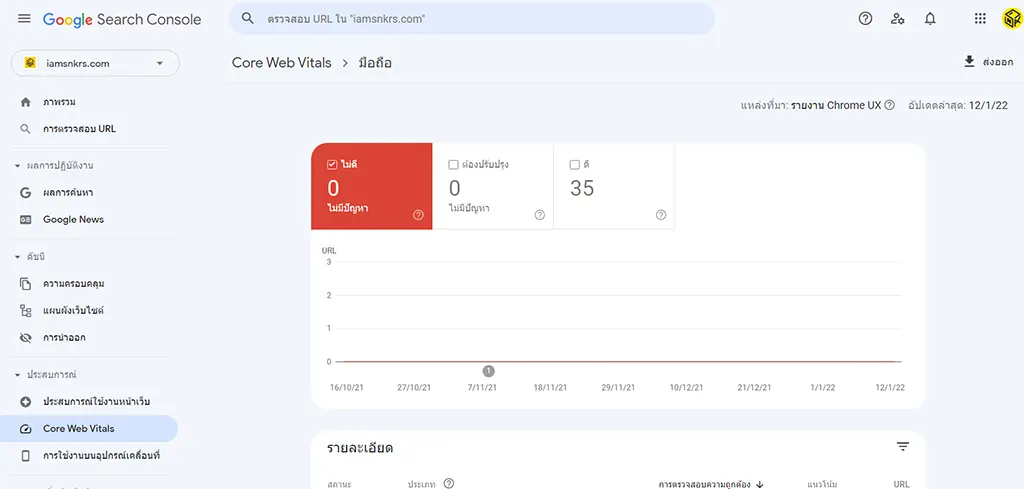Screen dimensions: 1024x489
Task: Click the magnifier icon for การตรวจสอบ URL
Action: [x=25, y=129]
